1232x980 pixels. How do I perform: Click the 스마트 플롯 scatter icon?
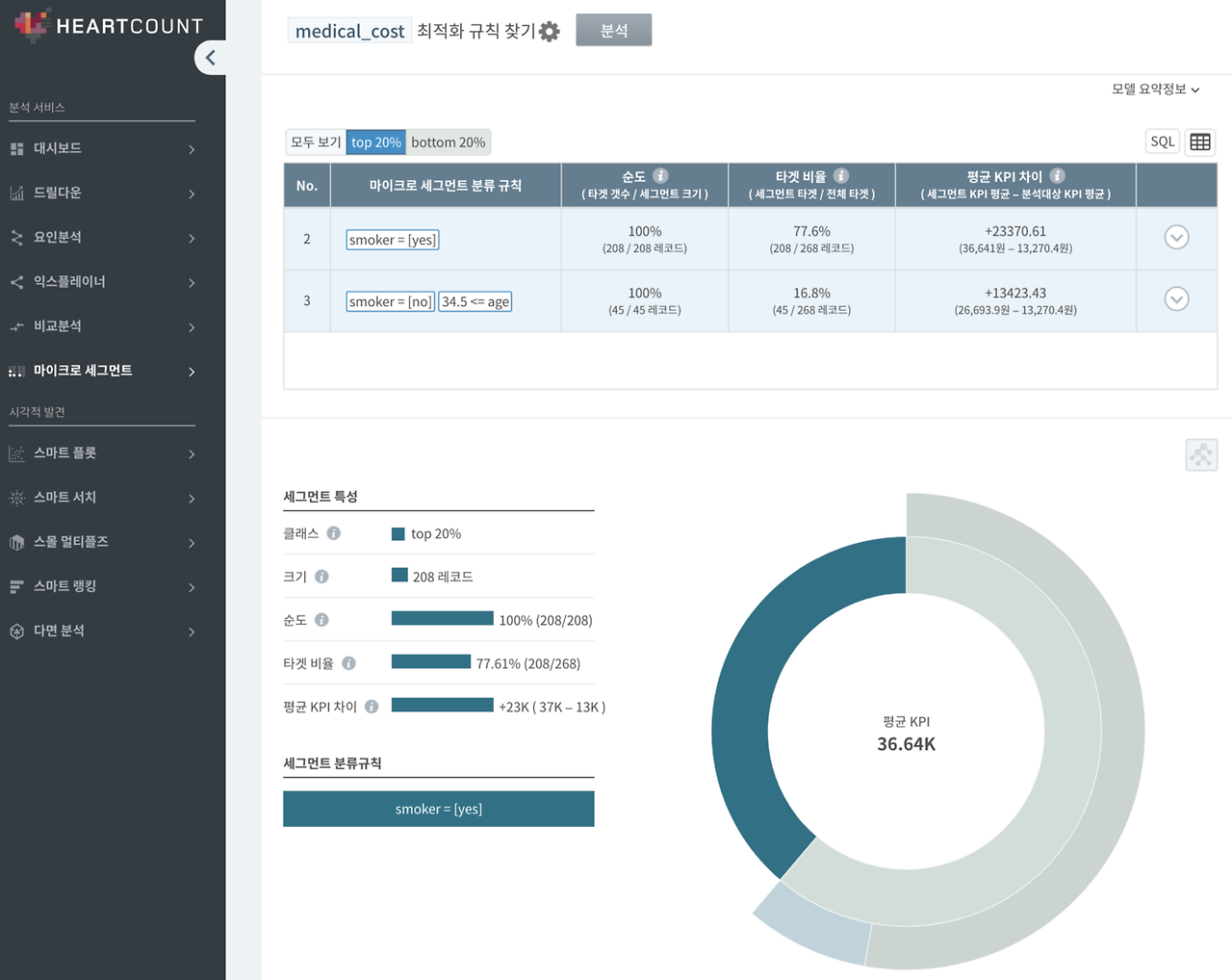coord(16,453)
